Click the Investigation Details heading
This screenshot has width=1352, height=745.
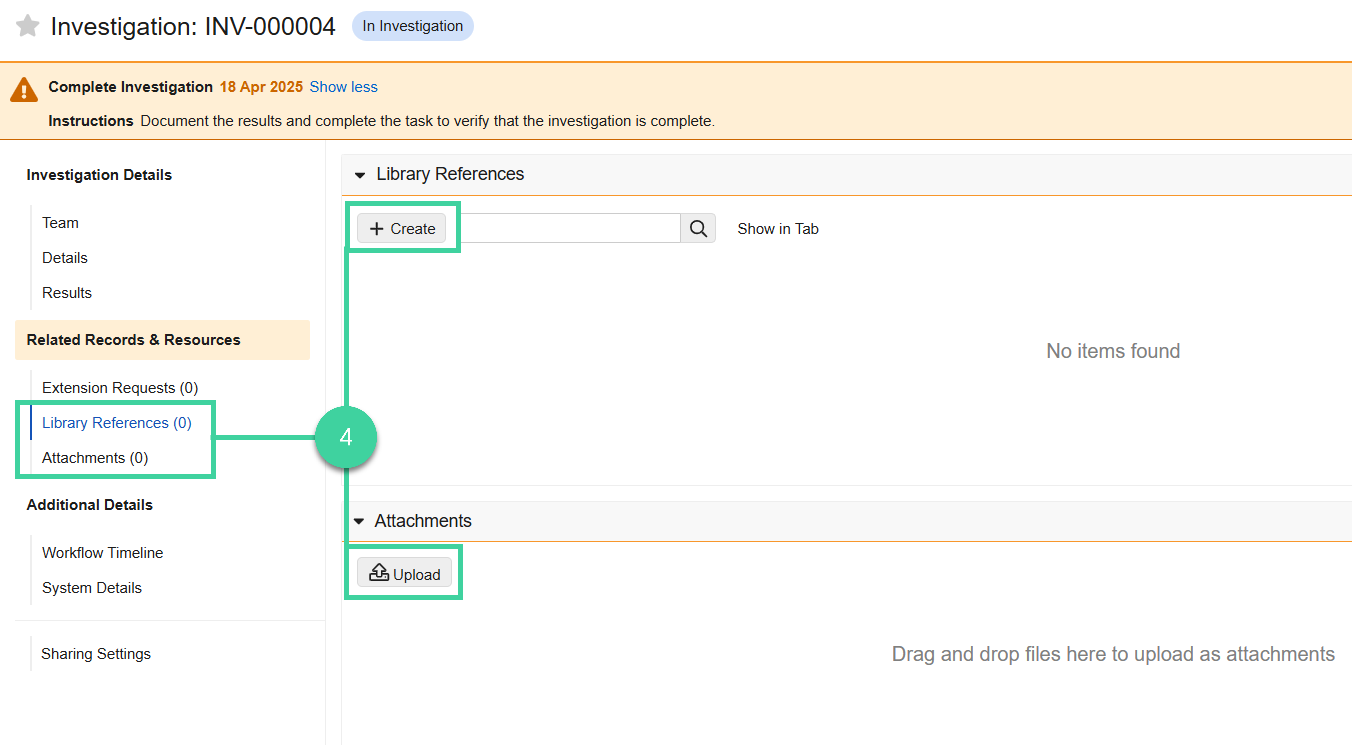tap(99, 175)
